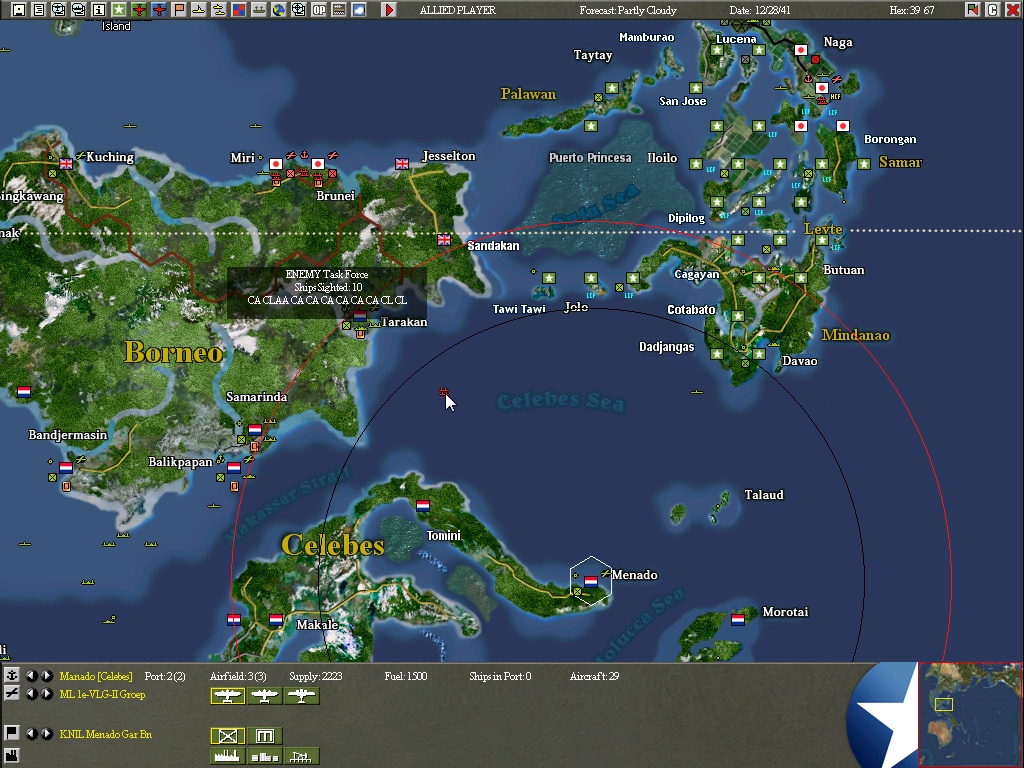Click the globe toolbar icon
Image resolution: width=1024 pixels, height=768 pixels.
point(279,10)
